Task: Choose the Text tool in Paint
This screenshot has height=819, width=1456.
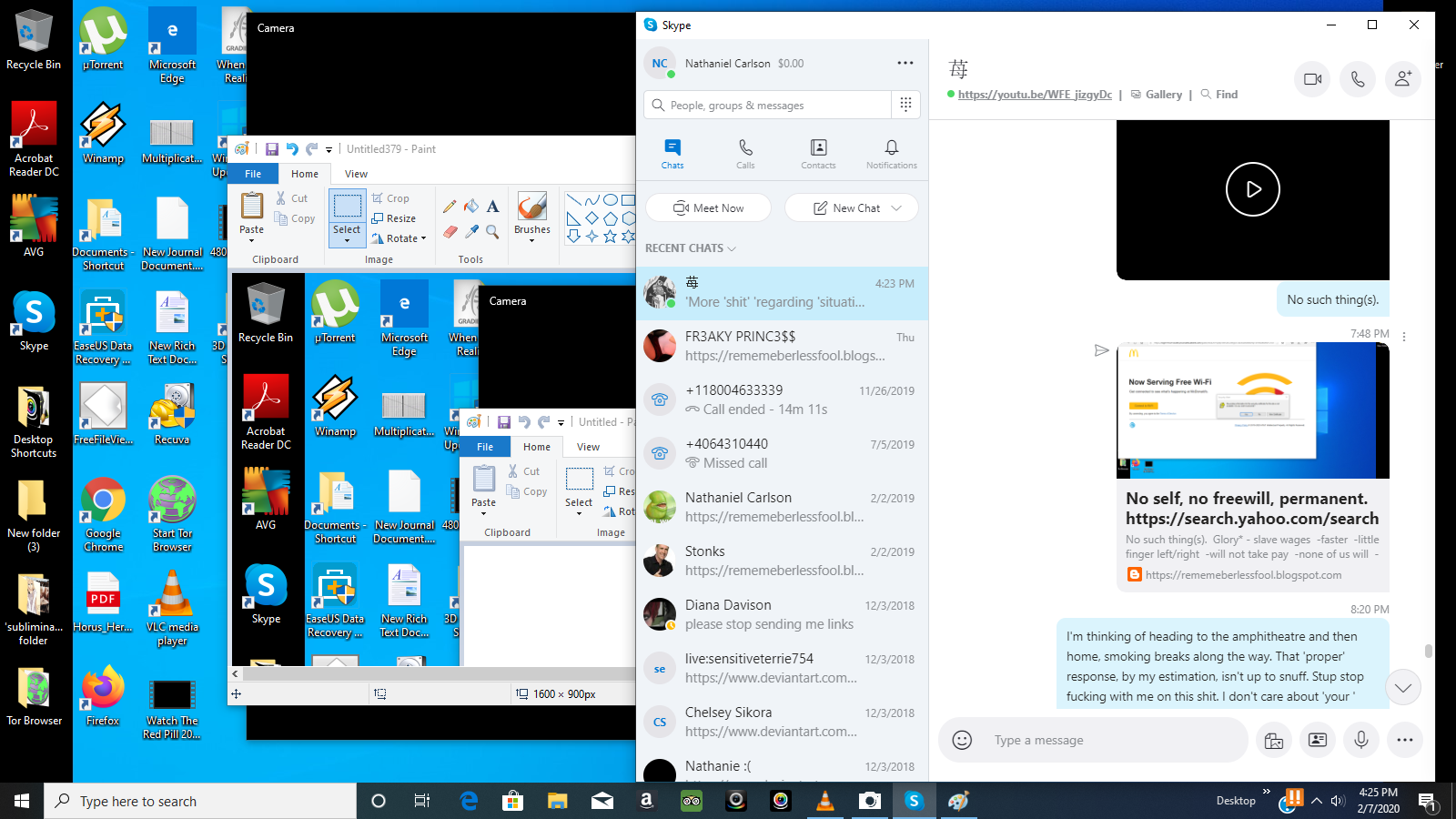Action: (x=492, y=207)
